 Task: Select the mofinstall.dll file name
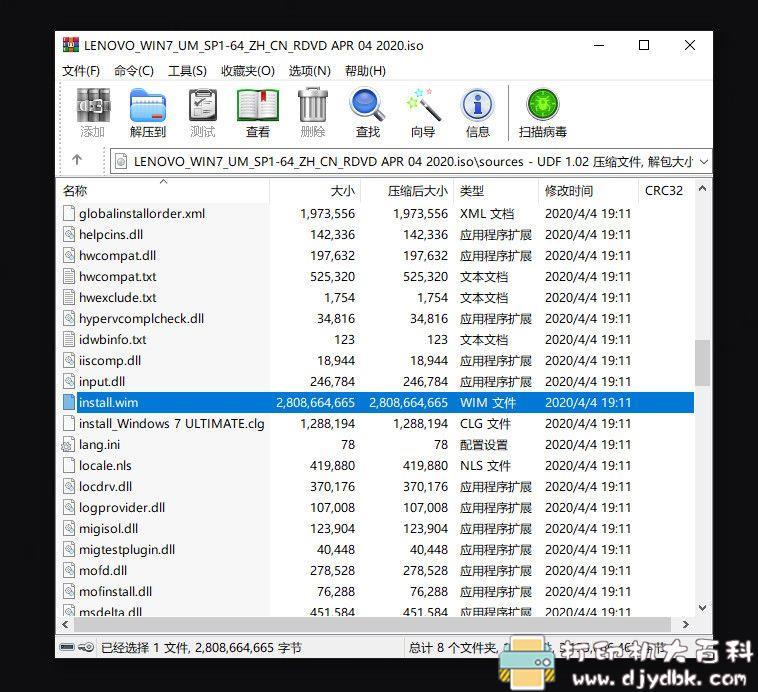point(115,591)
